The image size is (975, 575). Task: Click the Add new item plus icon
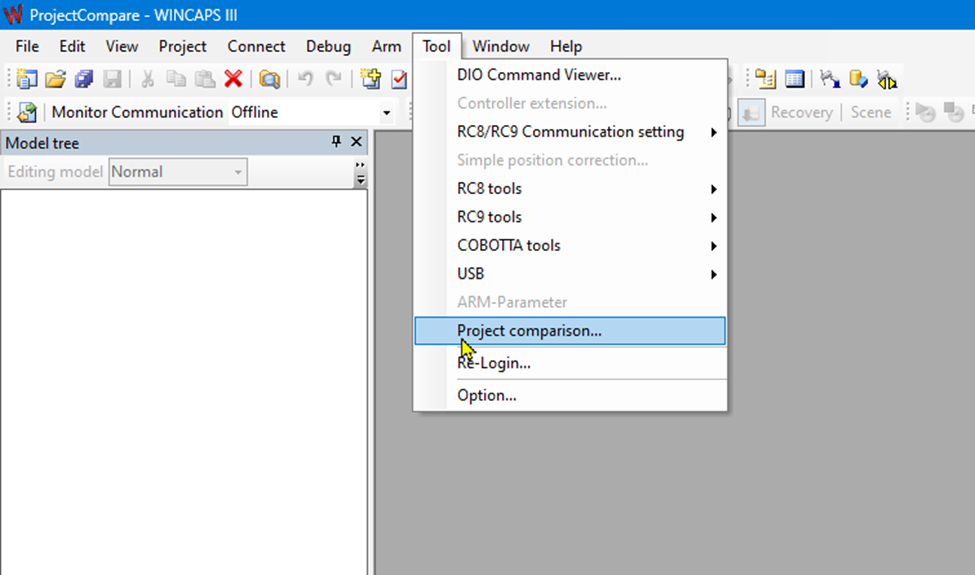371,79
